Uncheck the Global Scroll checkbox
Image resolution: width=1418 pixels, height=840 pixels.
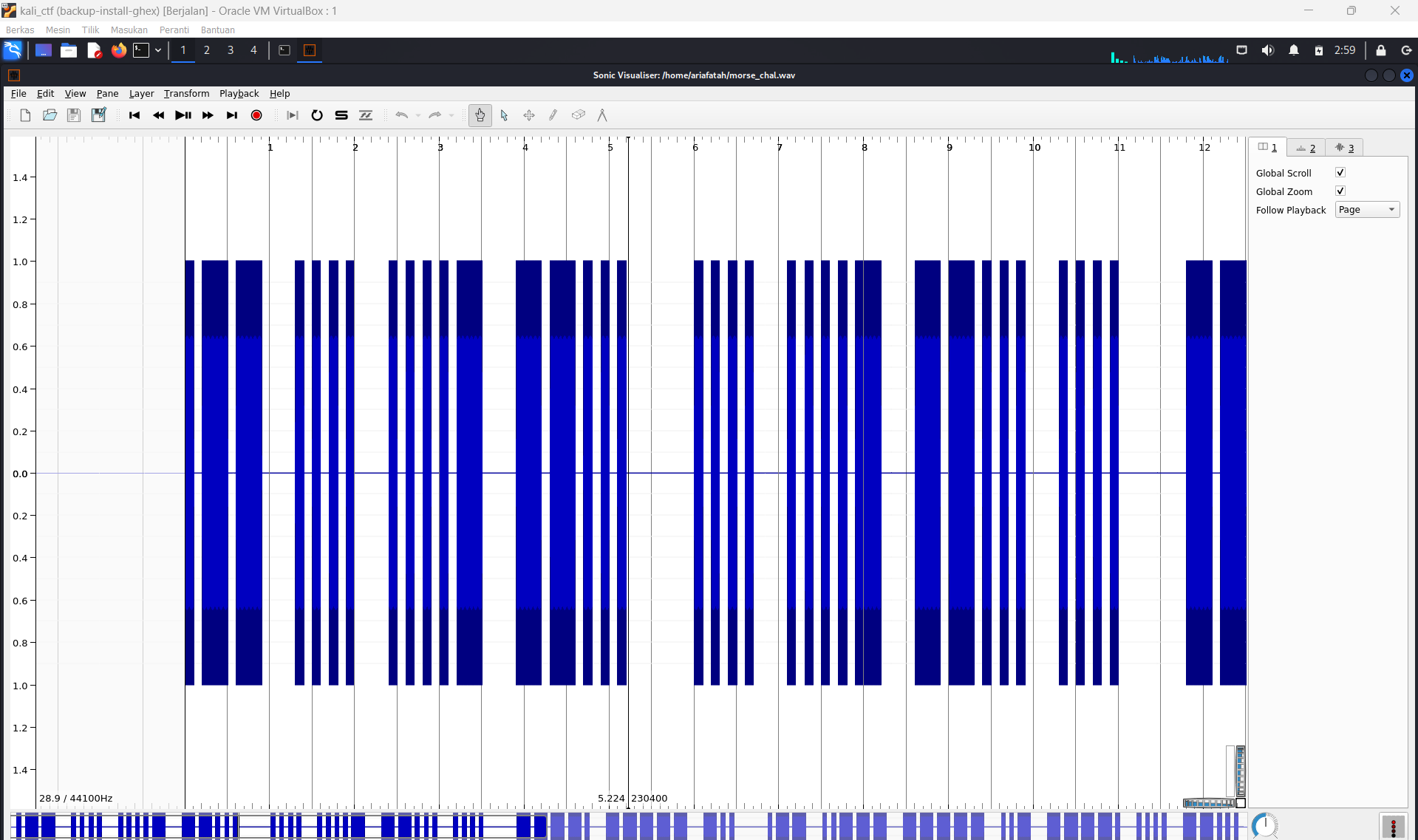pyautogui.click(x=1340, y=172)
